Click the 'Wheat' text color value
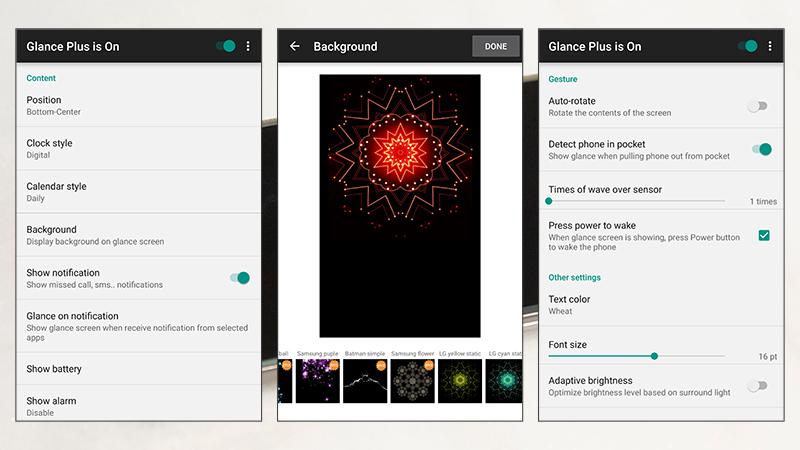800x450 pixels. [x=560, y=311]
